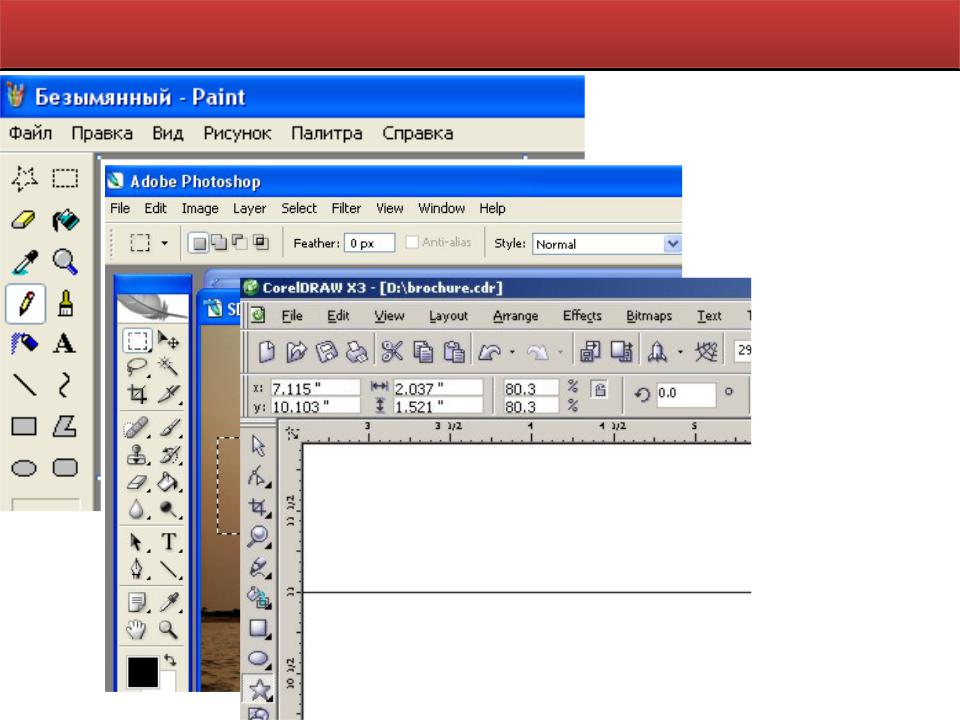Choose Photoshop's Lasso tool
The image size is (960, 720).
[x=137, y=367]
